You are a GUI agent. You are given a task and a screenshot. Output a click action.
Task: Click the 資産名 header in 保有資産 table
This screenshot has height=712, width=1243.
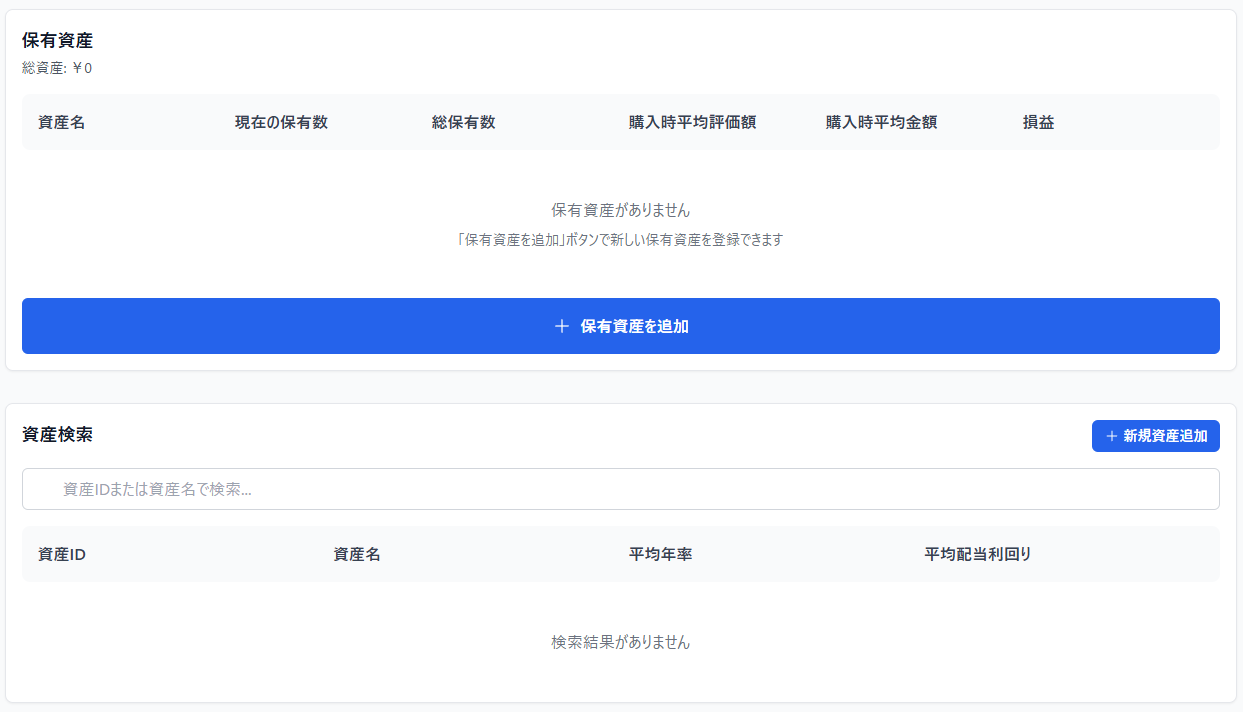[x=61, y=122]
